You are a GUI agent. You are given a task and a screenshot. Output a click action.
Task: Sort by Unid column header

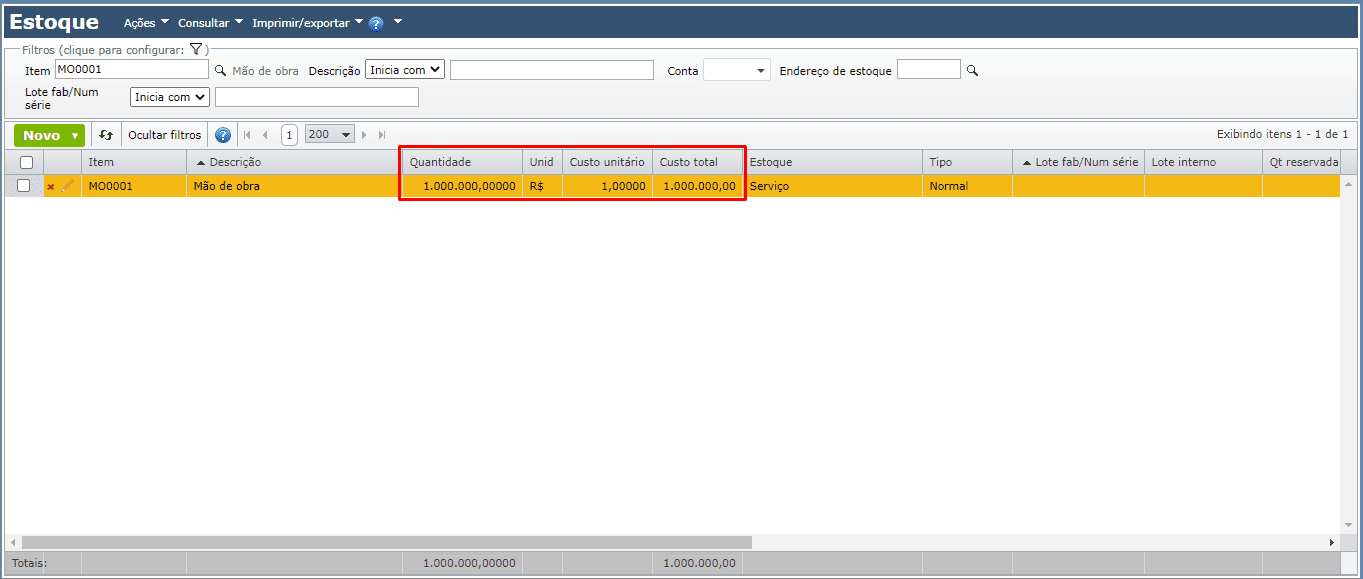point(542,162)
